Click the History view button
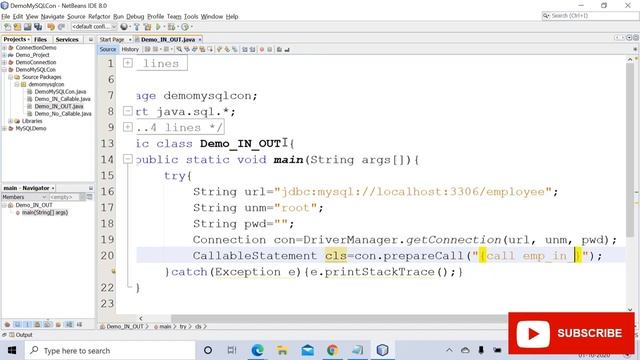 pyautogui.click(x=130, y=49)
